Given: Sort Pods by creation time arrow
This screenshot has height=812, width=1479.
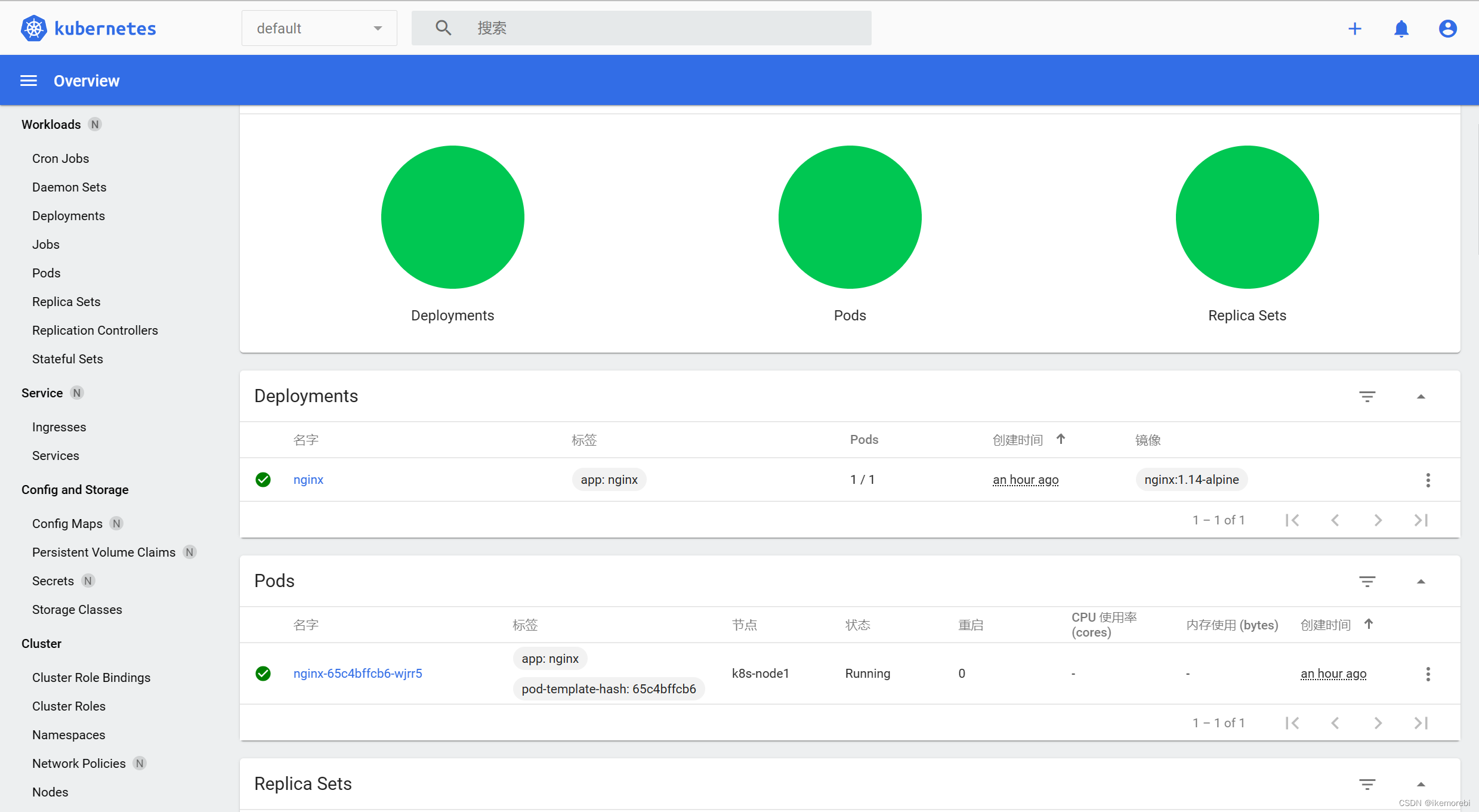Looking at the screenshot, I should click(1368, 624).
